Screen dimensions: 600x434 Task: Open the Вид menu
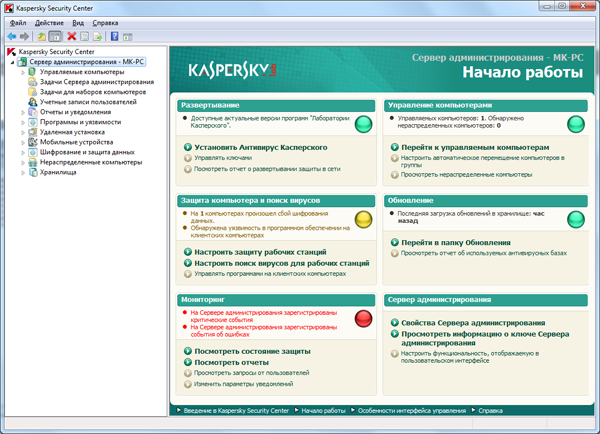[x=78, y=23]
